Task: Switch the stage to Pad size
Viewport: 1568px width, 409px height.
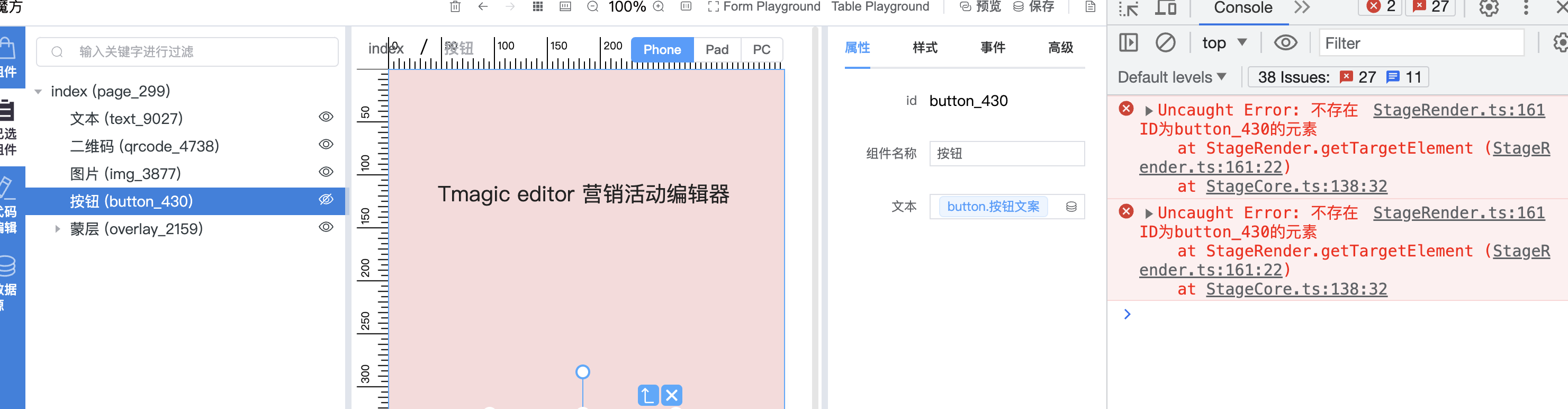Action: (717, 49)
